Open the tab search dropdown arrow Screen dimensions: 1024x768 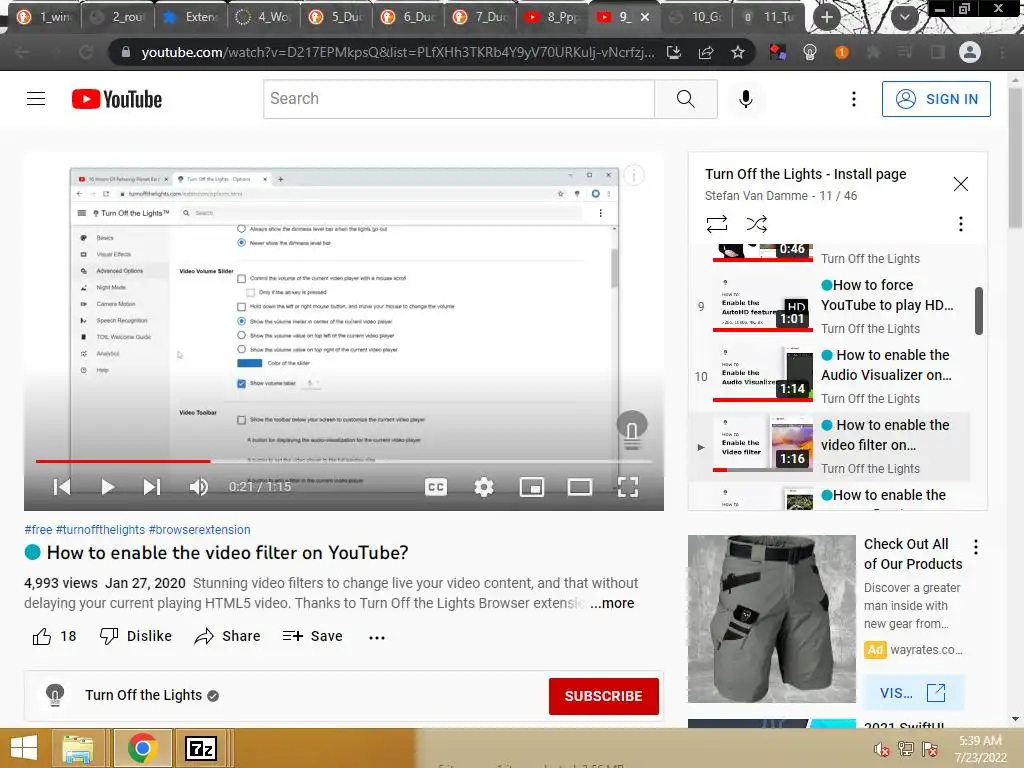904,17
